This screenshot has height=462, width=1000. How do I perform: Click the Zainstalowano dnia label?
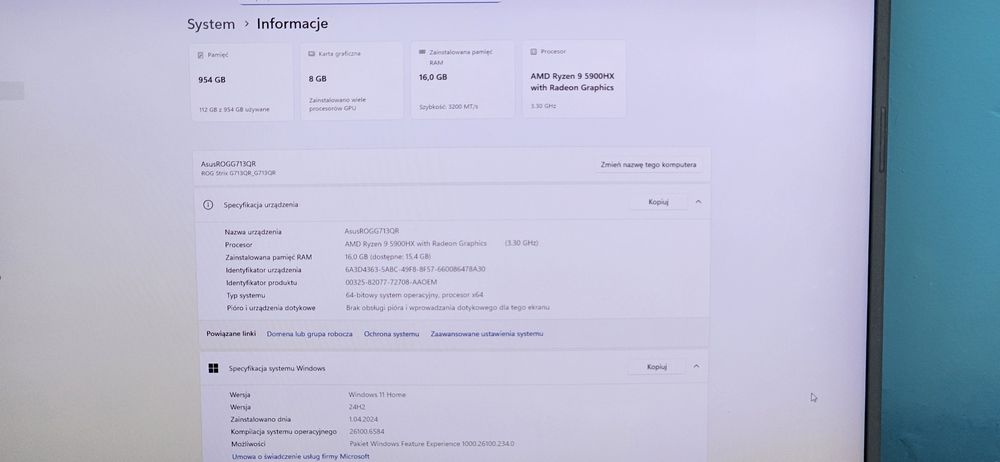coord(260,419)
